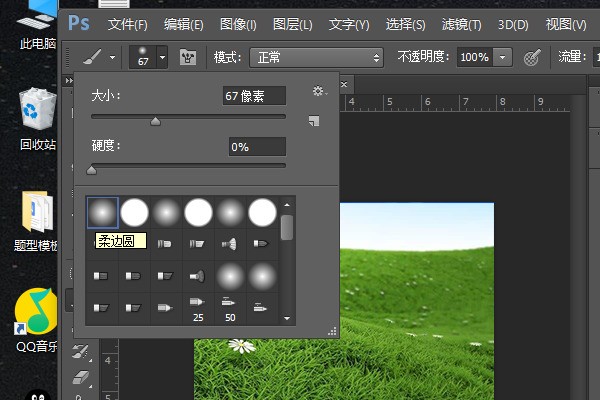Edit the 硬度 field showing 0%

click(x=257, y=147)
